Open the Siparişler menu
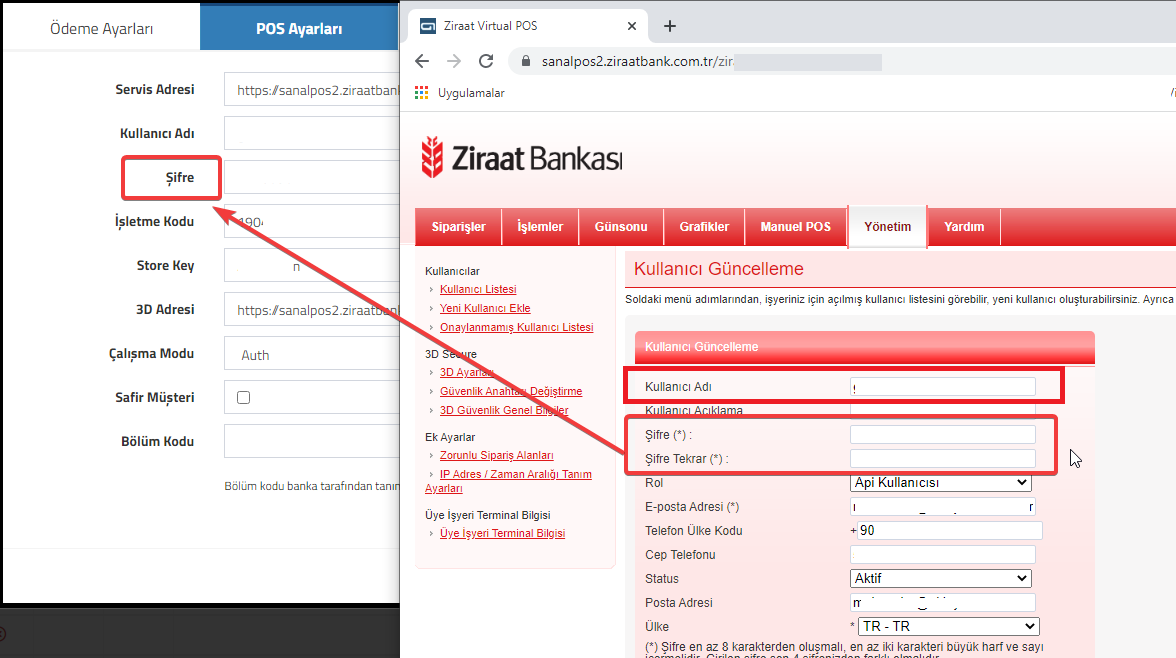The image size is (1176, 658). 458,227
